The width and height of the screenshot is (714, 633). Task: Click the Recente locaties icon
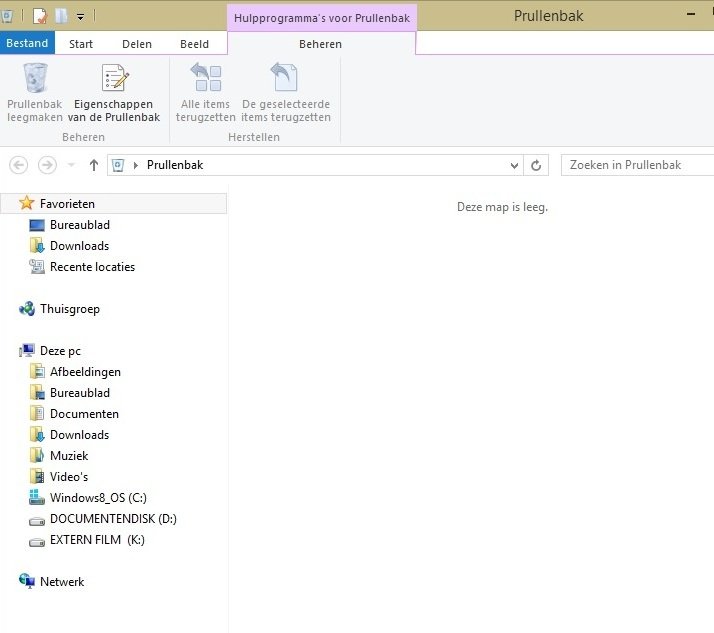tap(37, 266)
